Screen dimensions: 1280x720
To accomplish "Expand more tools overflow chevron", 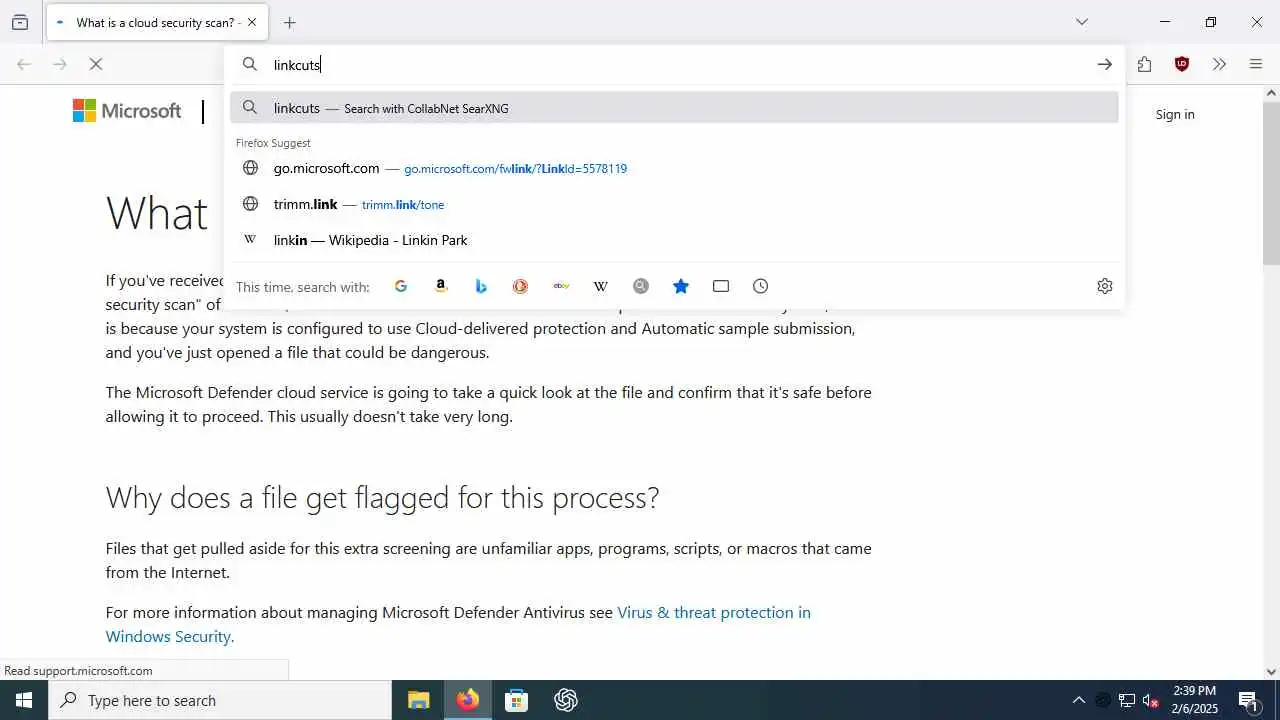I will tap(1219, 64).
